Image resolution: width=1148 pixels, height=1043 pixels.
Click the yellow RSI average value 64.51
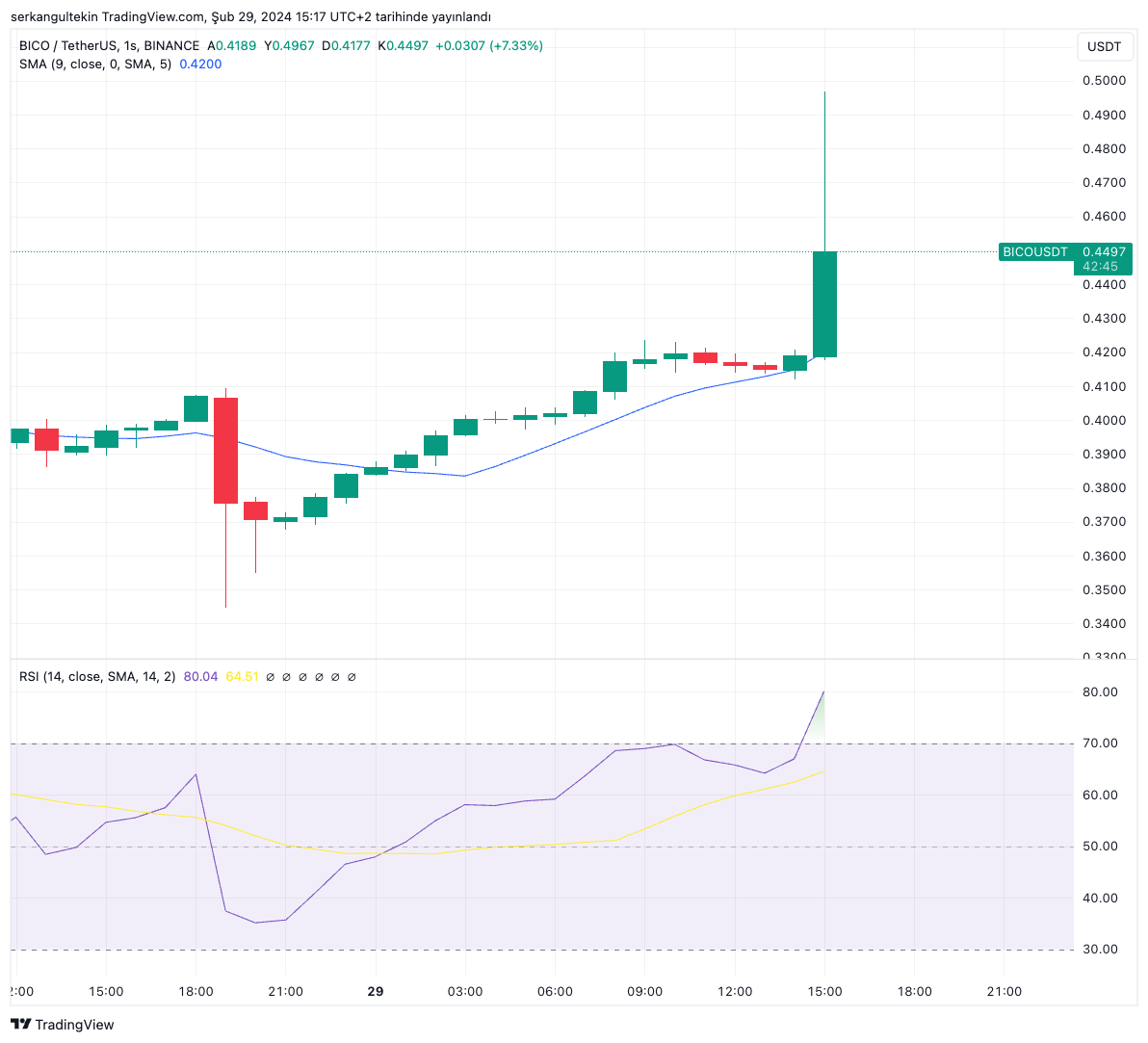point(242,677)
